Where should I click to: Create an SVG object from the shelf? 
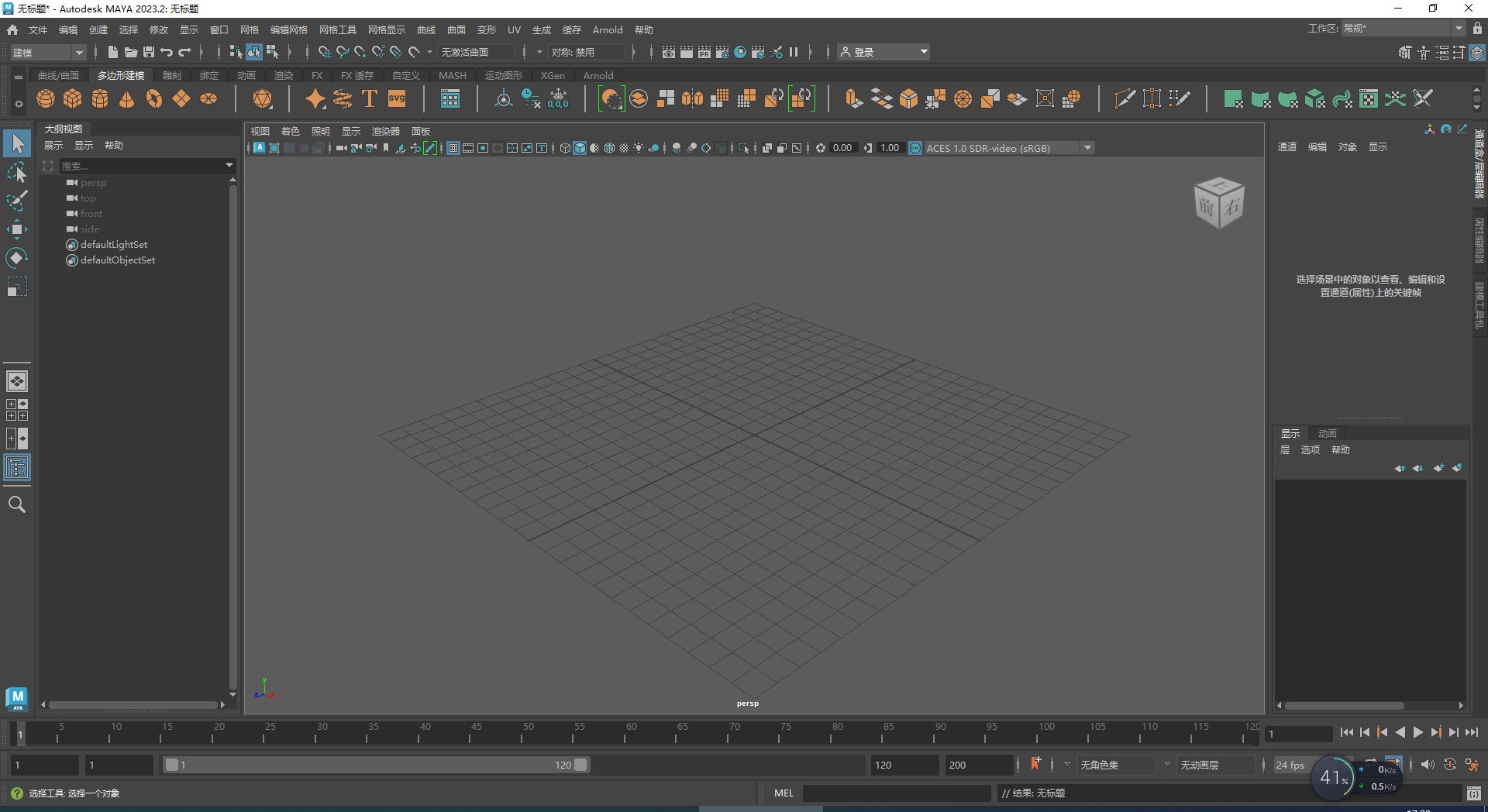[x=396, y=98]
